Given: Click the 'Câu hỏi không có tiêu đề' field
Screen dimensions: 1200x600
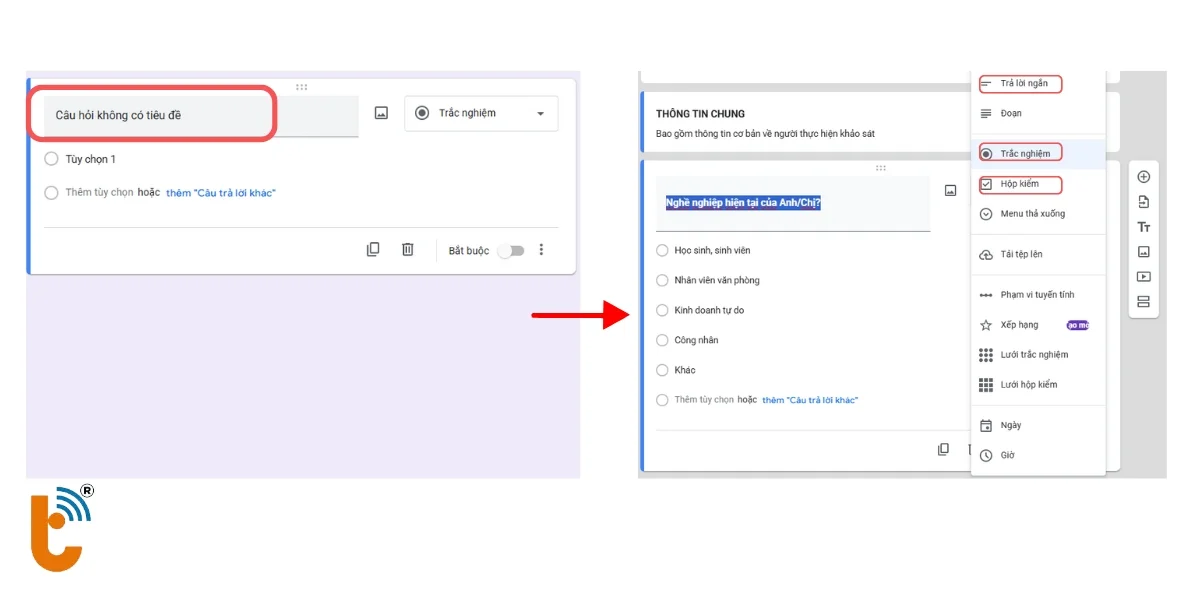Looking at the screenshot, I should 152,115.
